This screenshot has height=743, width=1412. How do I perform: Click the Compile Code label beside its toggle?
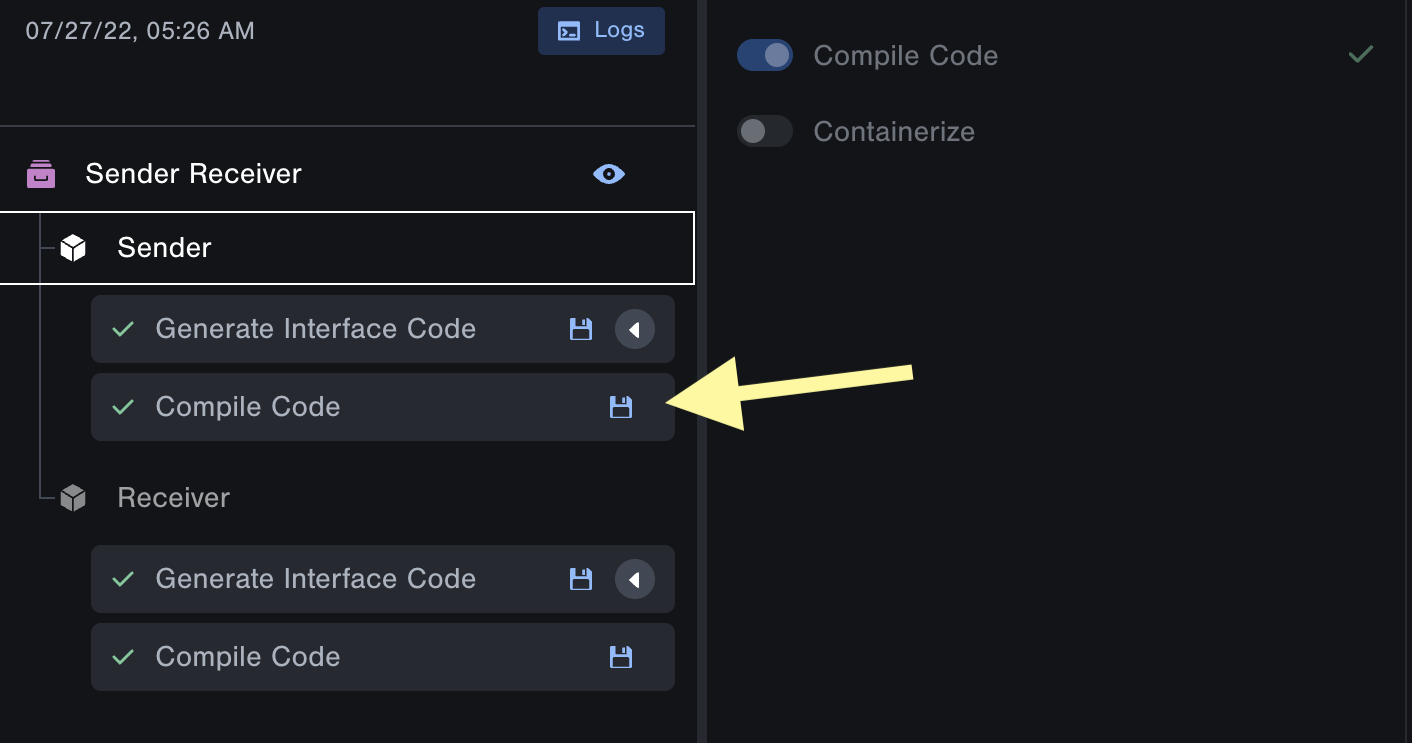(x=905, y=55)
